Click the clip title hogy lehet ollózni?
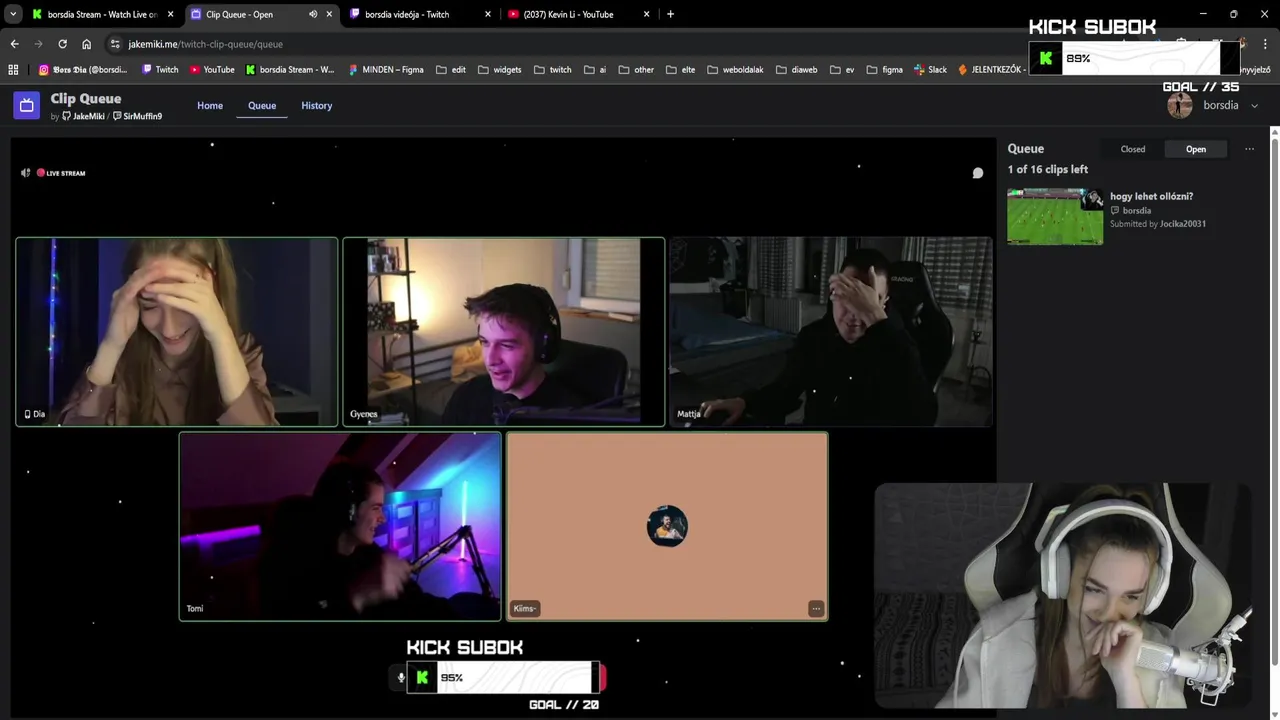1280x720 pixels. pyautogui.click(x=1151, y=196)
